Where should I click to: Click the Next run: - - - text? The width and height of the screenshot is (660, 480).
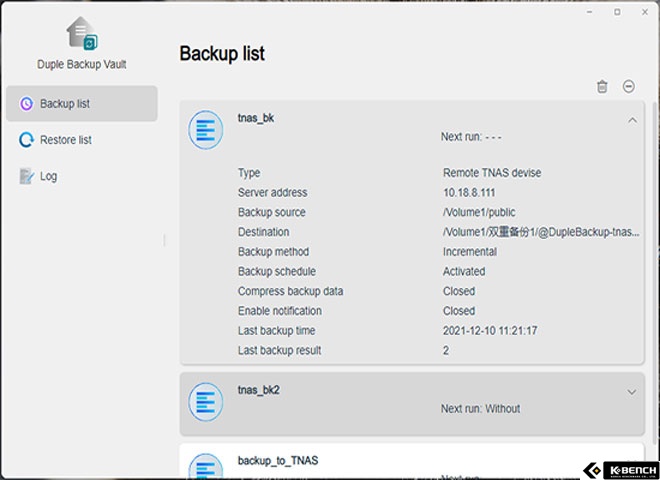click(x=471, y=137)
